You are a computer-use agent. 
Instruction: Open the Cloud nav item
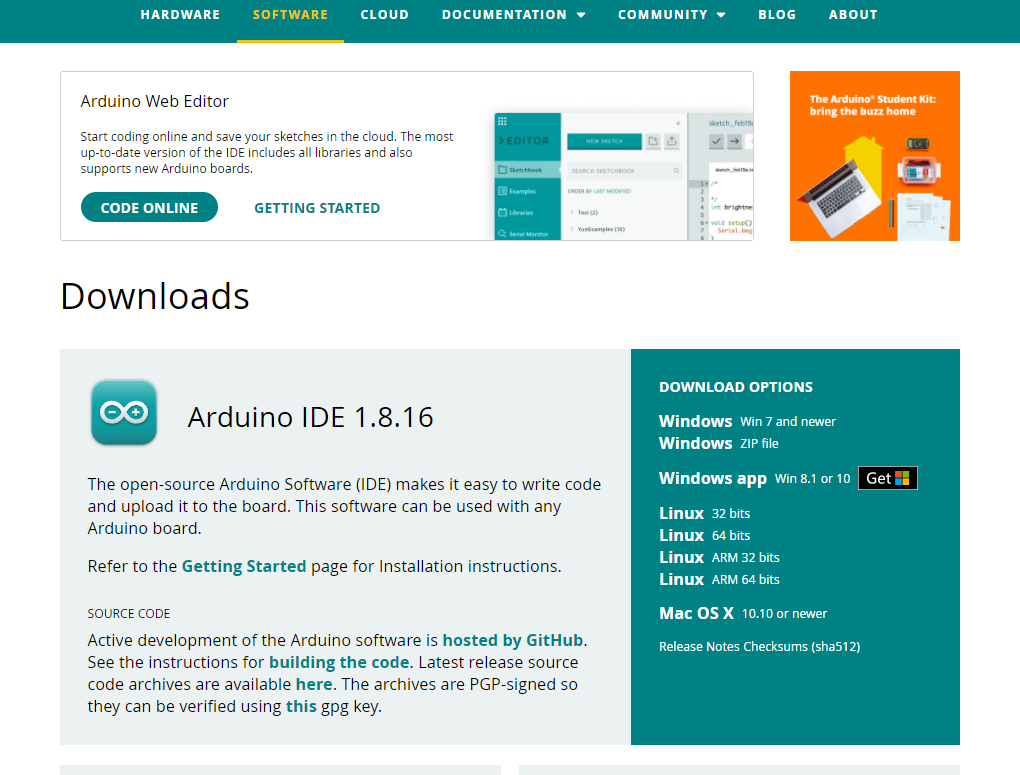pyautogui.click(x=384, y=14)
